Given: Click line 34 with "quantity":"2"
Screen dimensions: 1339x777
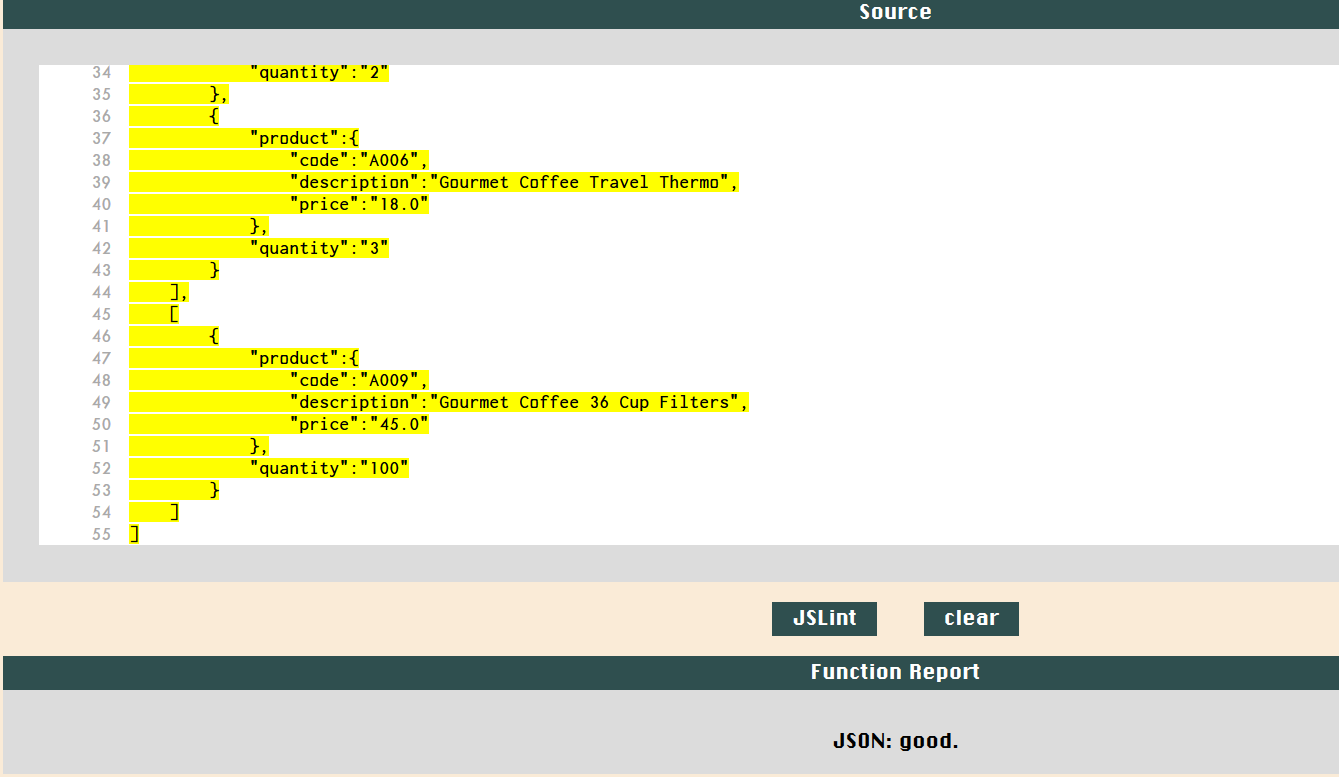Looking at the screenshot, I should (x=319, y=73).
